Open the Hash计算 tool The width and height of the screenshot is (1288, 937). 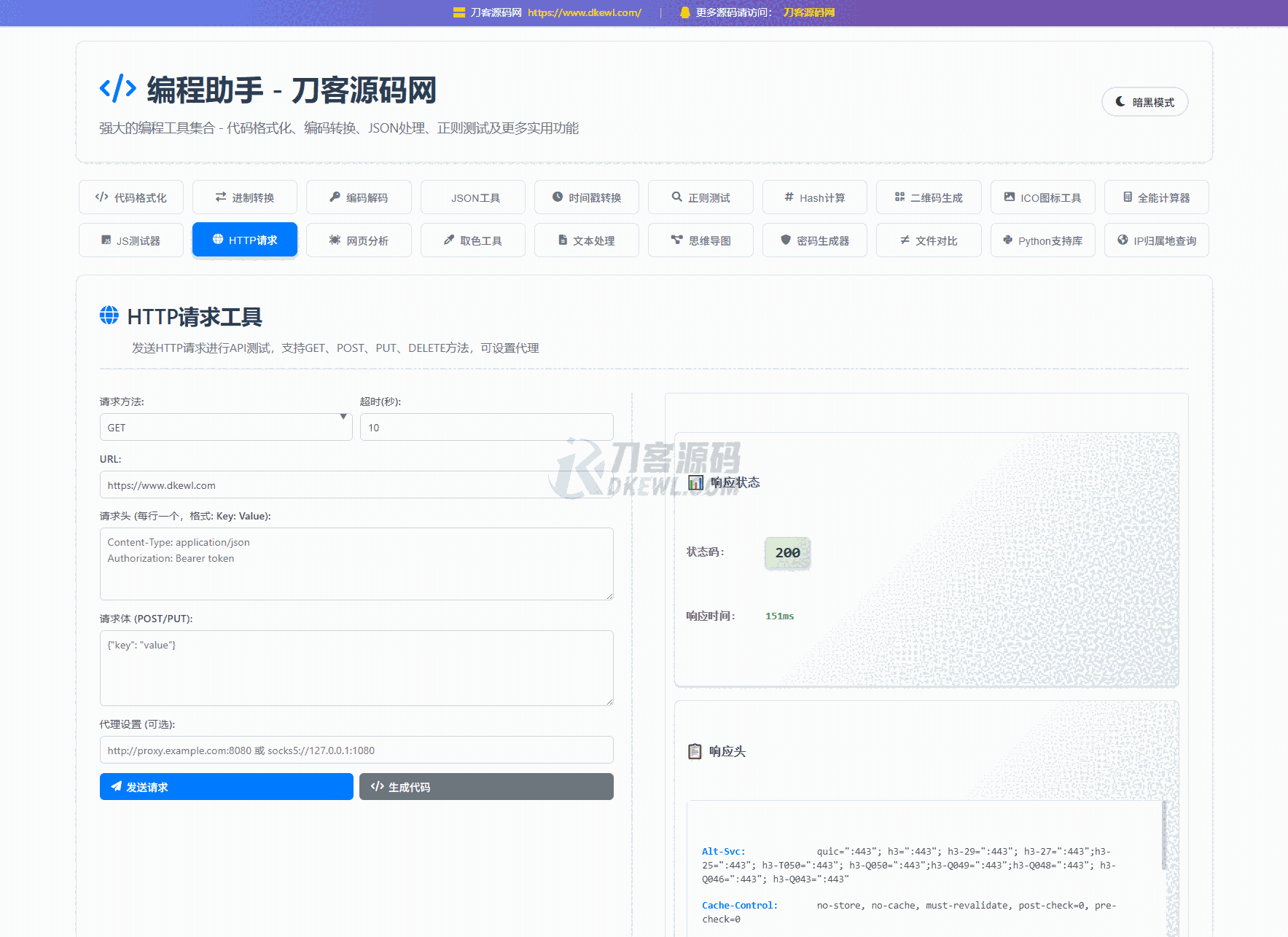(x=814, y=197)
